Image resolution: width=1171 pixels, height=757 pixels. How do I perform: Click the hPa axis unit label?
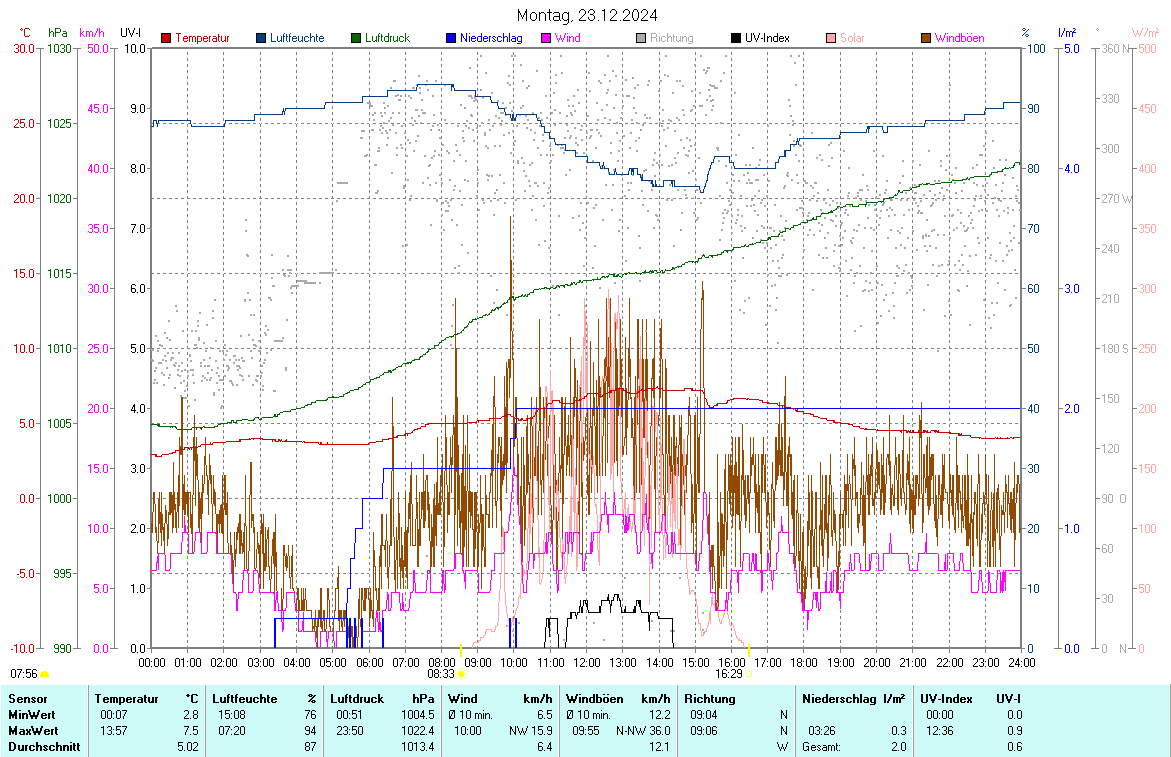click(x=59, y=33)
